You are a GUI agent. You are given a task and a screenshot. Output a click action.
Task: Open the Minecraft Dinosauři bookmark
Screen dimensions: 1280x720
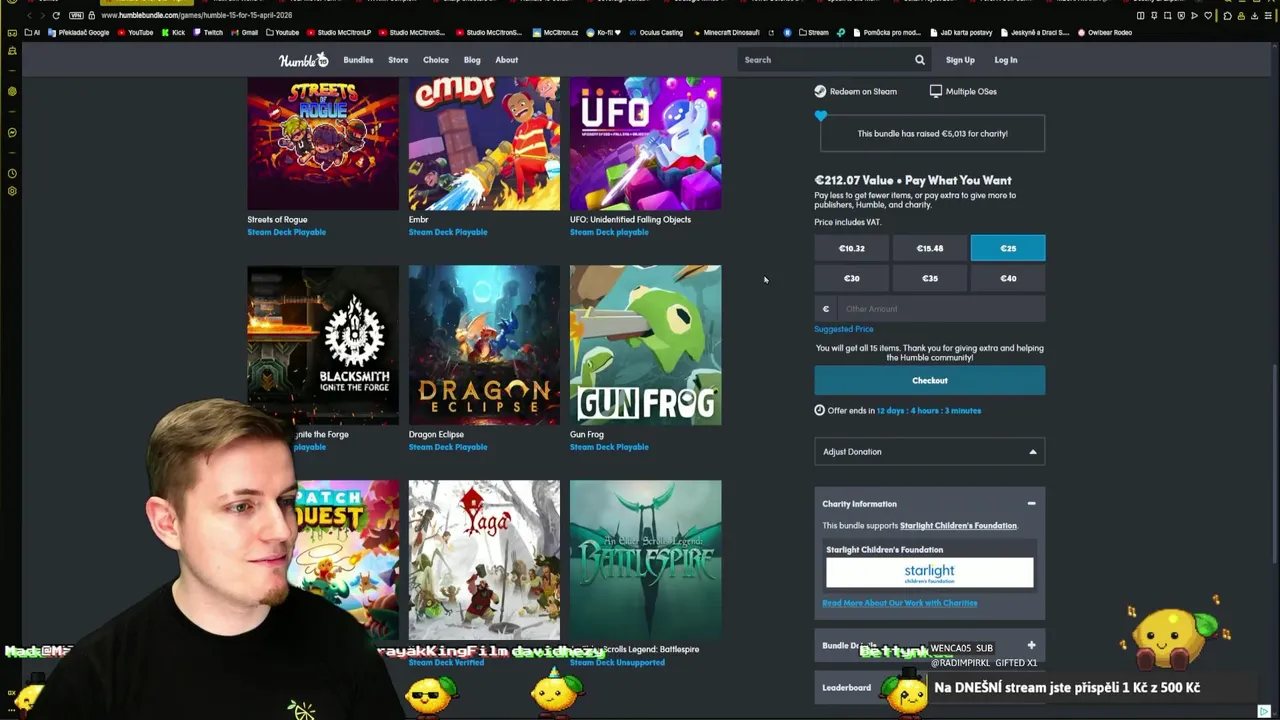[x=726, y=32]
